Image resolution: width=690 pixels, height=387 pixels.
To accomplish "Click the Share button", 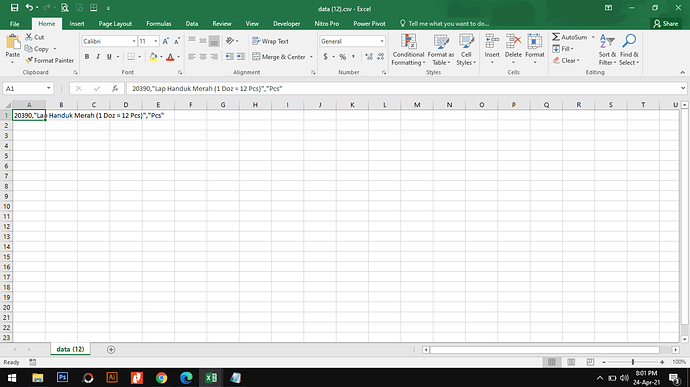I will click(666, 24).
